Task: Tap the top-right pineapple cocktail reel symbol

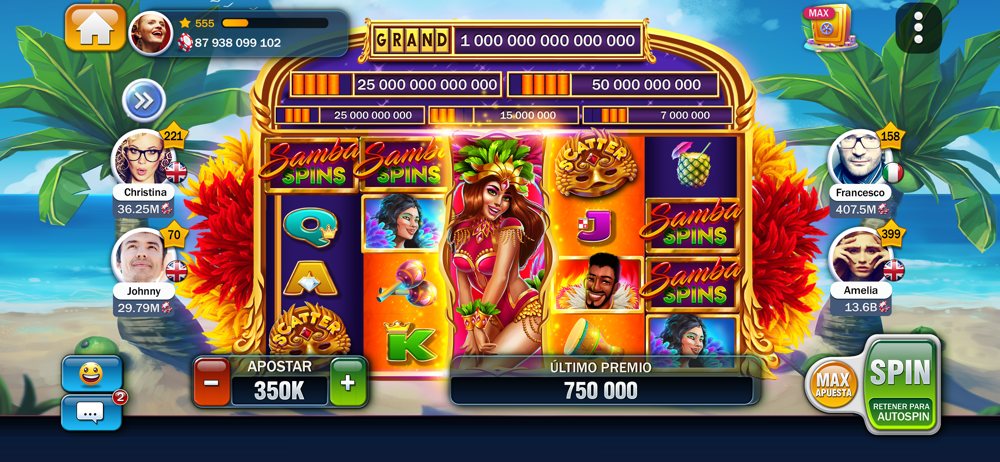Action: tap(691, 165)
